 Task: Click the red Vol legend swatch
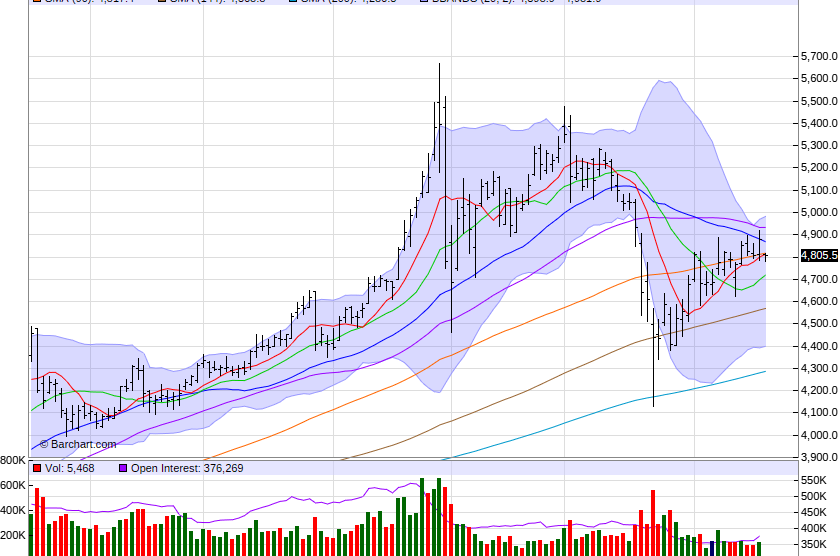click(37, 468)
